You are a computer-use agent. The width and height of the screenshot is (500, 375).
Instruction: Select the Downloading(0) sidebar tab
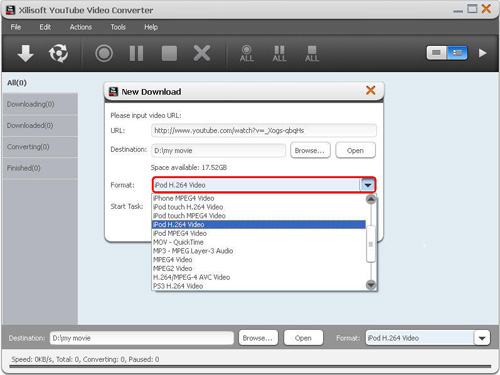click(x=40, y=104)
